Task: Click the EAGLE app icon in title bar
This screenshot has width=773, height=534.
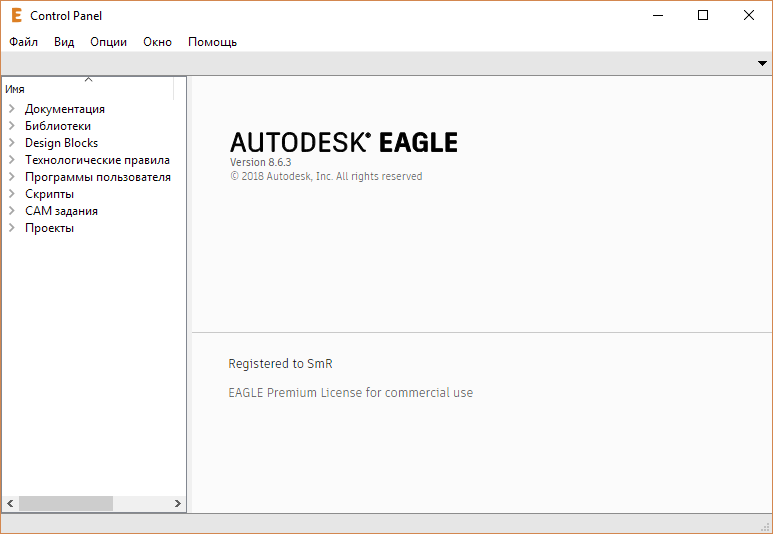Action: coord(16,15)
